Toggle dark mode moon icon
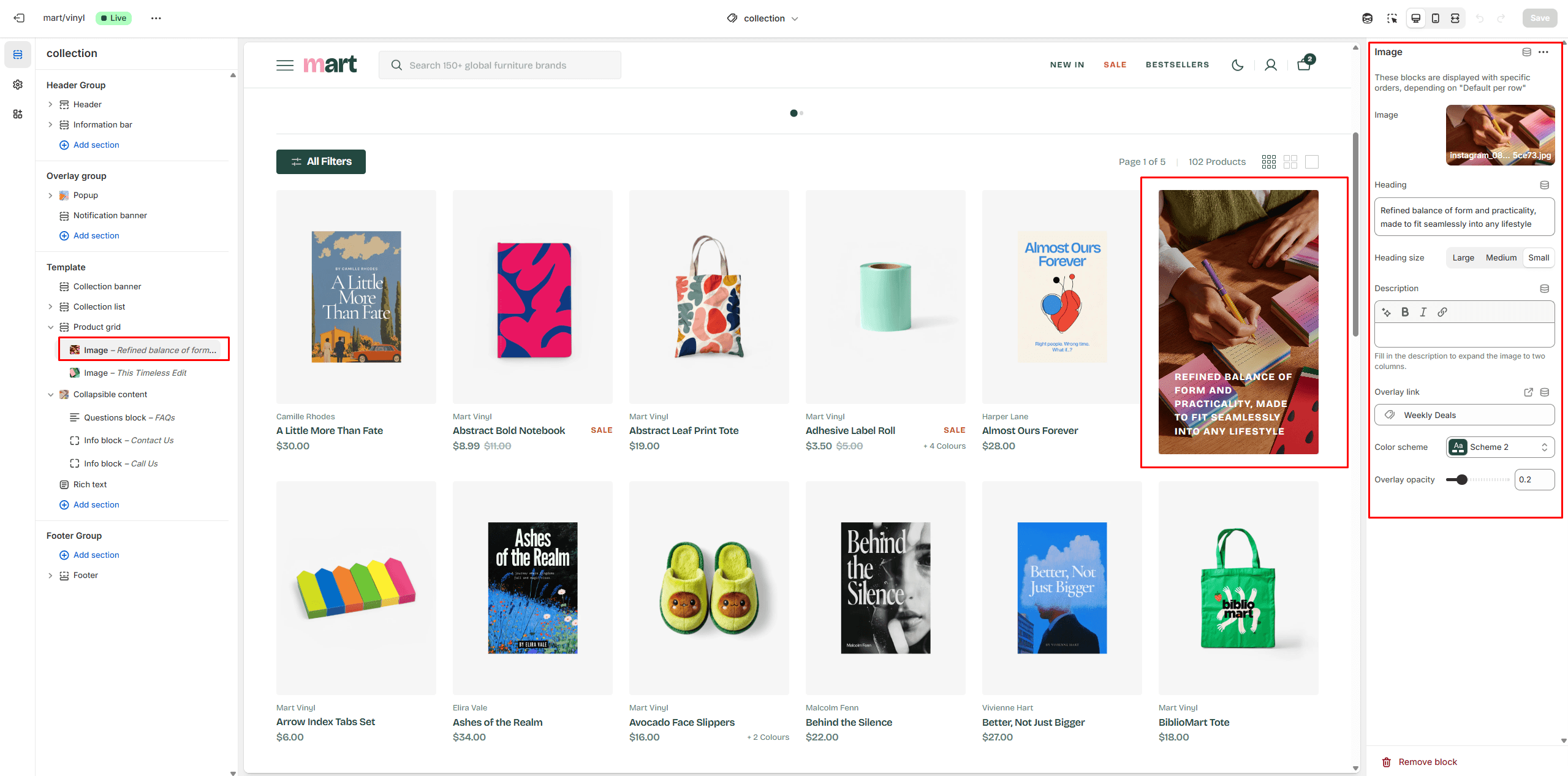 (1237, 65)
